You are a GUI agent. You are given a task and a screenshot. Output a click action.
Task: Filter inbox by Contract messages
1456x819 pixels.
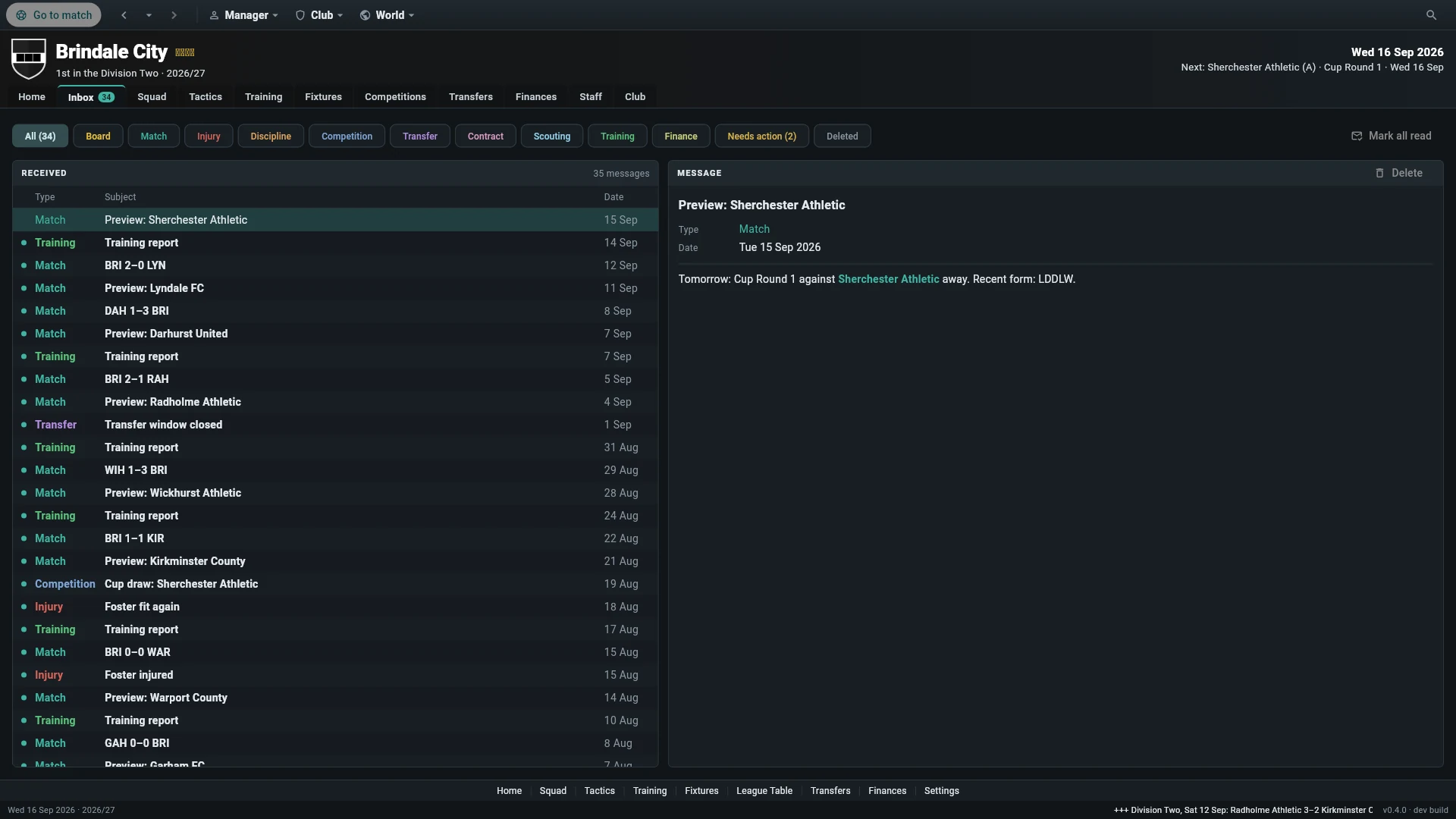click(x=485, y=136)
